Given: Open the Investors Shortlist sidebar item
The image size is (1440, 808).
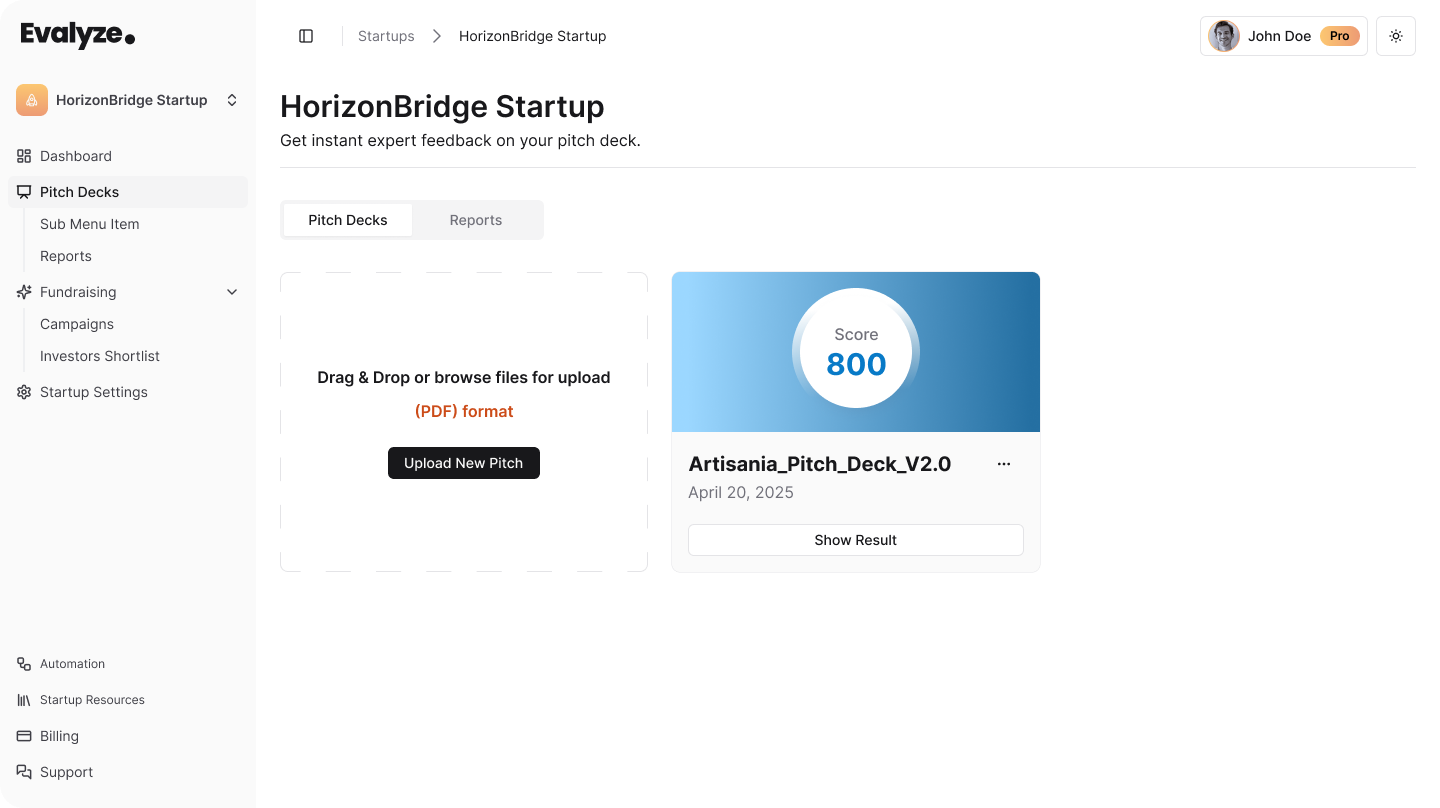Looking at the screenshot, I should point(100,356).
